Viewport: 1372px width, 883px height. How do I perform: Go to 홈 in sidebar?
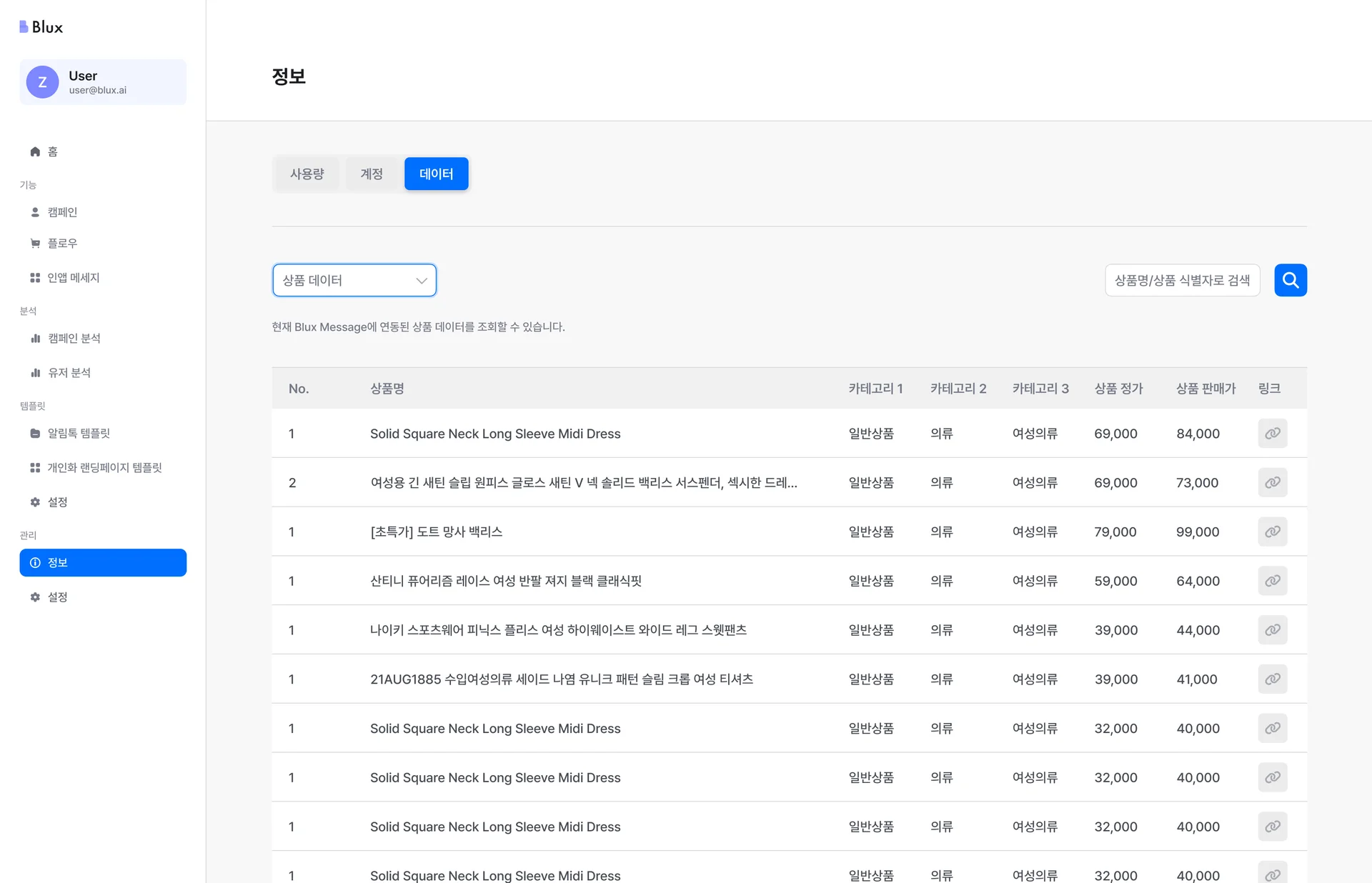[x=52, y=151]
